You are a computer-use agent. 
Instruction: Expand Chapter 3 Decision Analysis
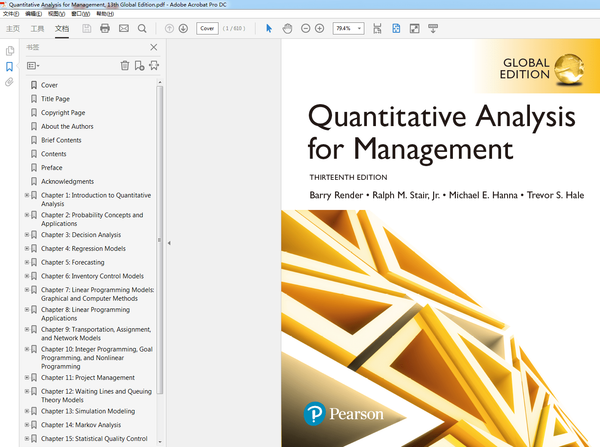pyautogui.click(x=27, y=235)
